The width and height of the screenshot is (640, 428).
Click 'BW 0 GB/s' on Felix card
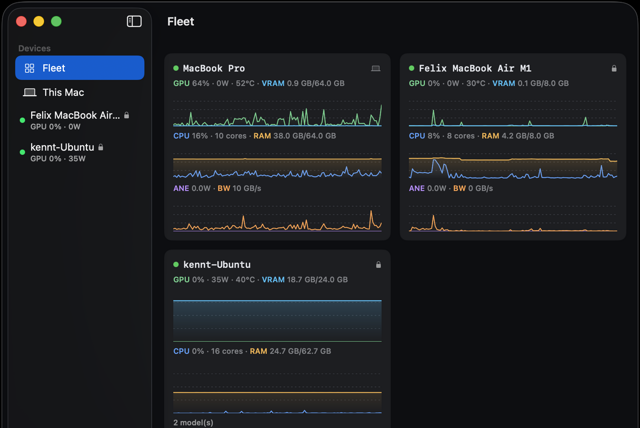(x=473, y=188)
